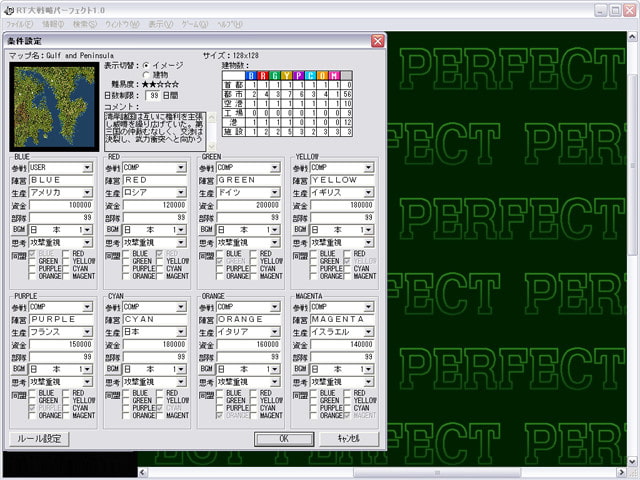Confirm settings with the OK button
Screen dimensions: 640x480
coord(283,438)
